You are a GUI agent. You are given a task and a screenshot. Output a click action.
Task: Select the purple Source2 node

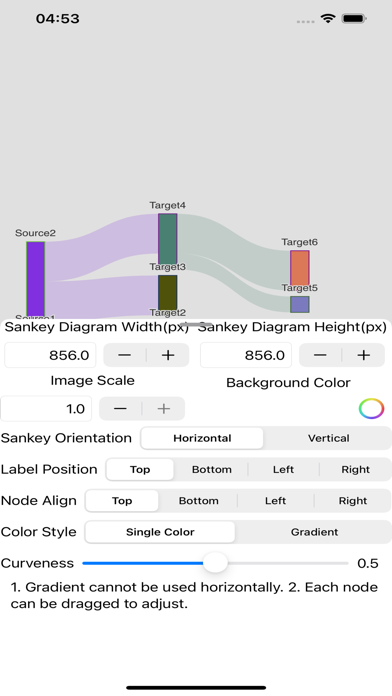36,280
